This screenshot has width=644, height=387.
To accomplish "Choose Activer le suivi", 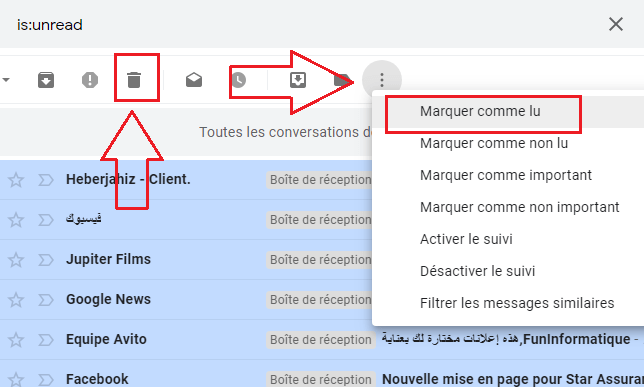I will click(466, 240).
